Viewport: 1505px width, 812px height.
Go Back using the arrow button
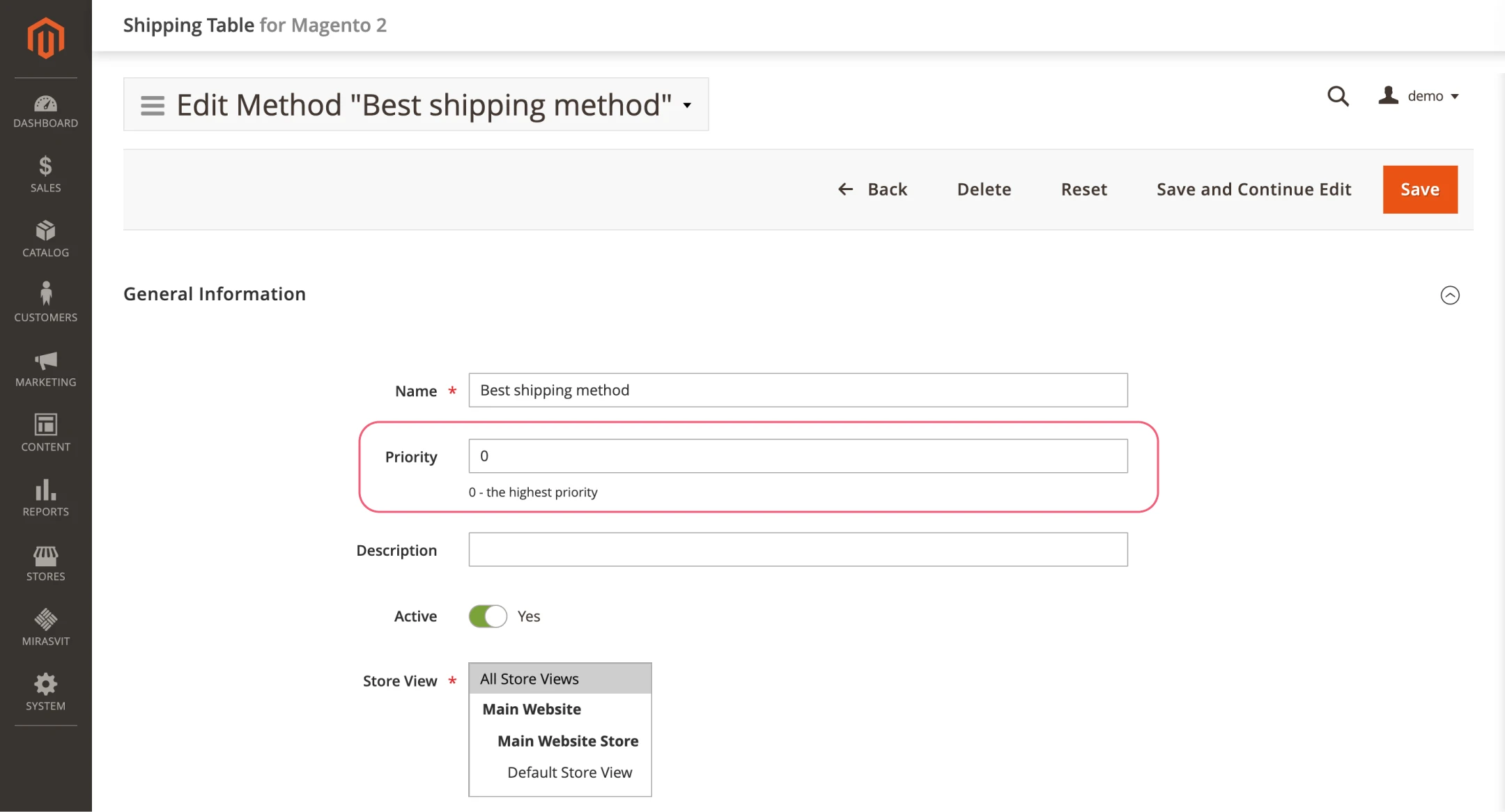coord(872,189)
